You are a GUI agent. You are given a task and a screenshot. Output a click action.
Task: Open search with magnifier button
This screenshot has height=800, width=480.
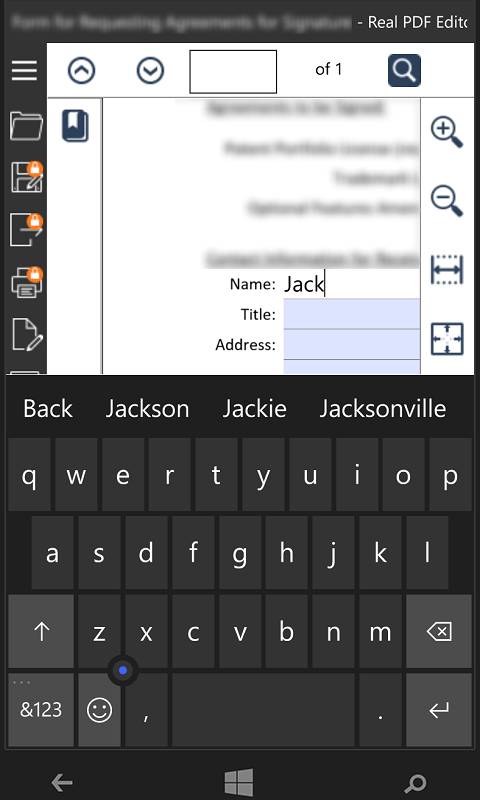405,70
